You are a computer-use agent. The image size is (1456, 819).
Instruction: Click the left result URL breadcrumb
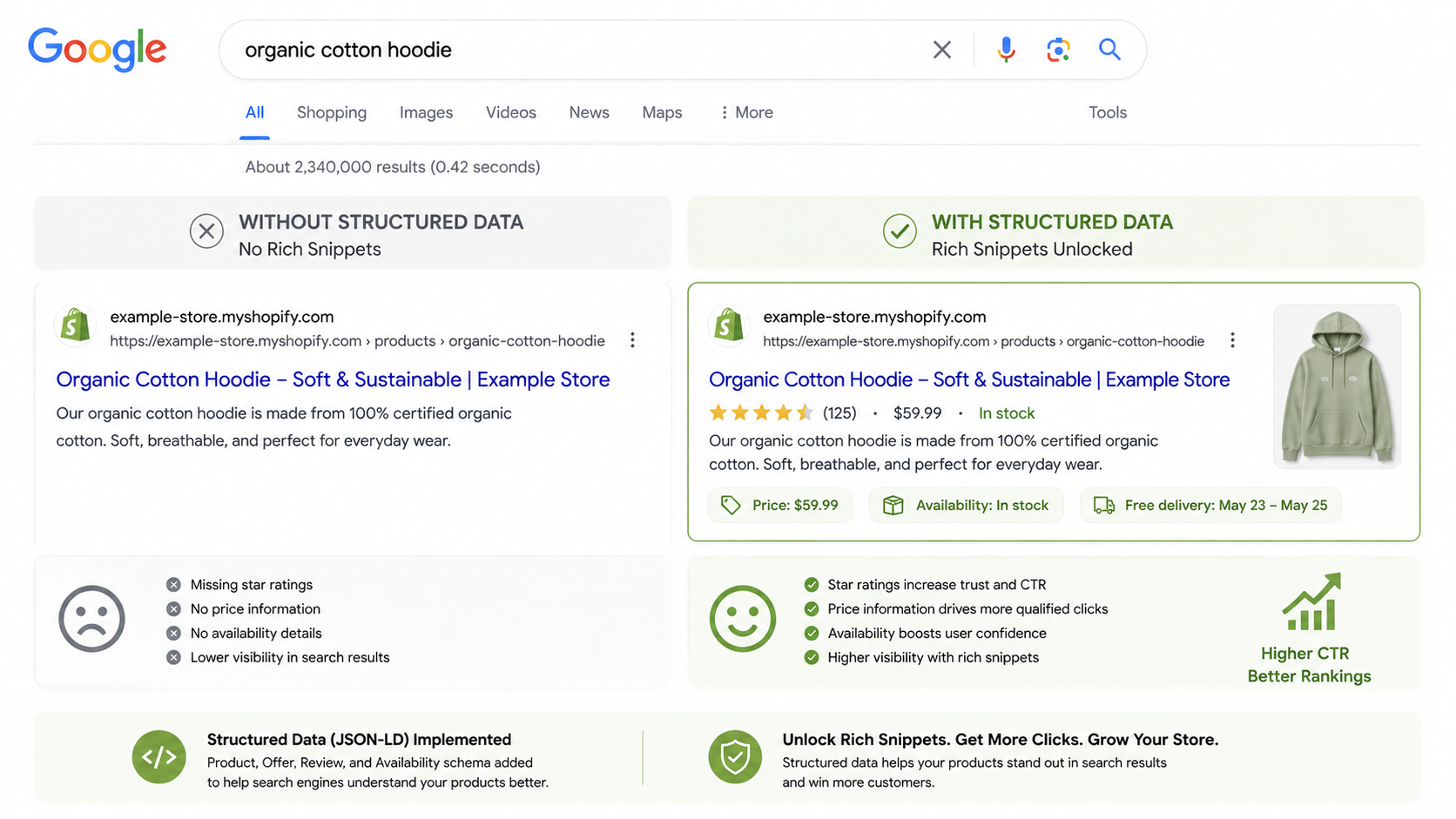[x=357, y=341]
